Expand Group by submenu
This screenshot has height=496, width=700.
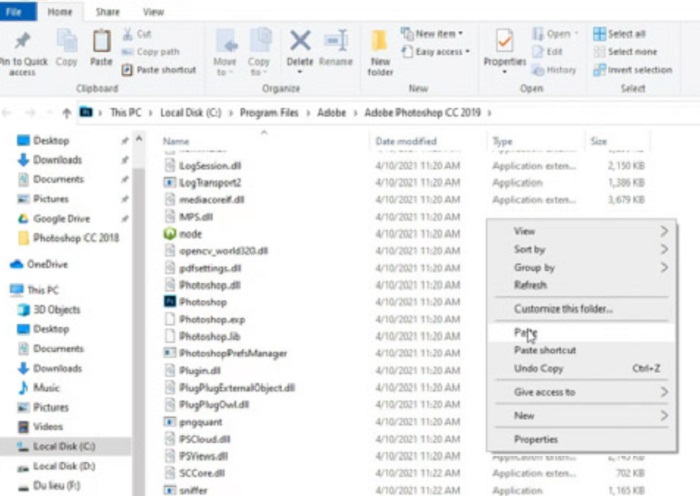pyautogui.click(x=581, y=267)
